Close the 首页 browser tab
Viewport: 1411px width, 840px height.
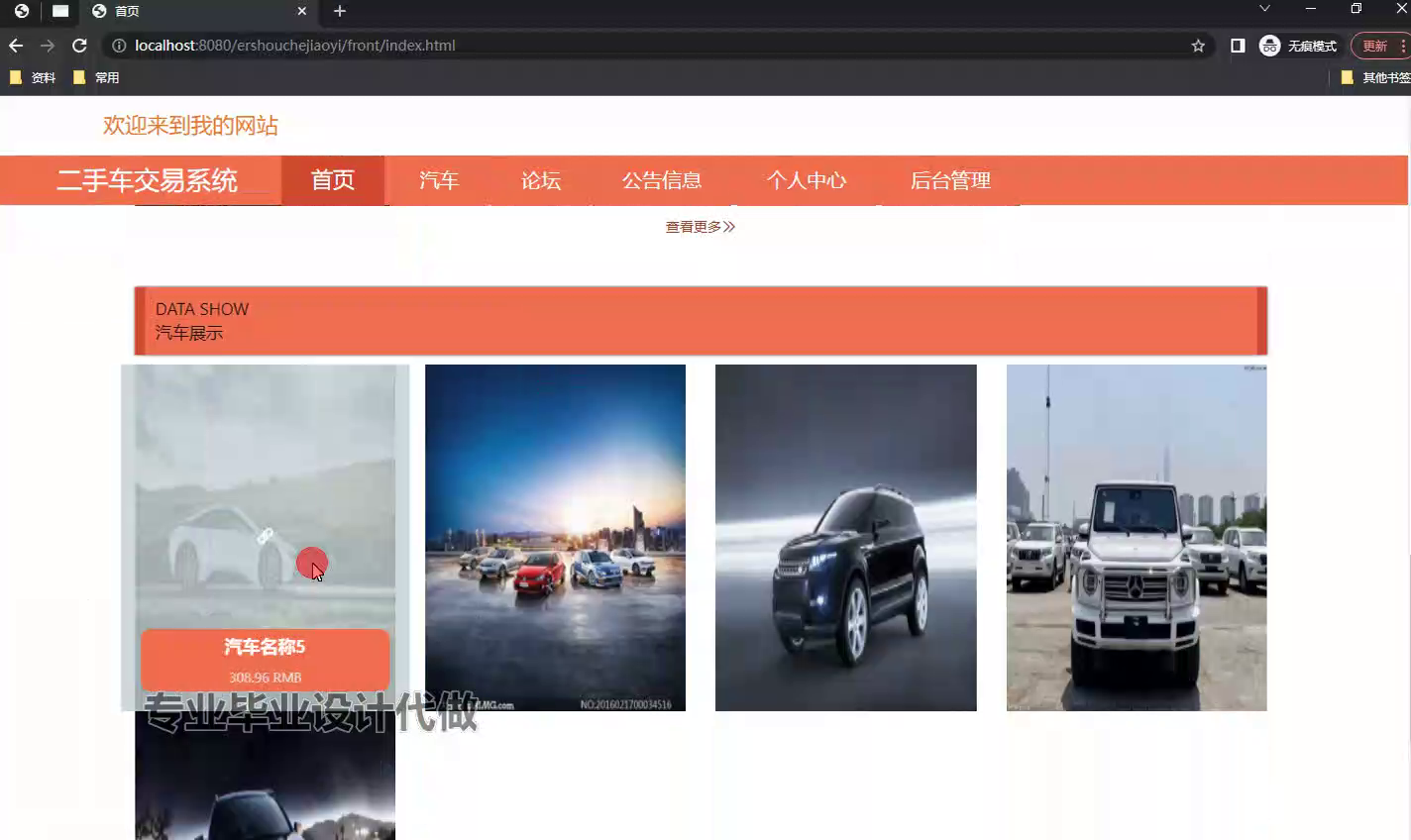[302, 11]
